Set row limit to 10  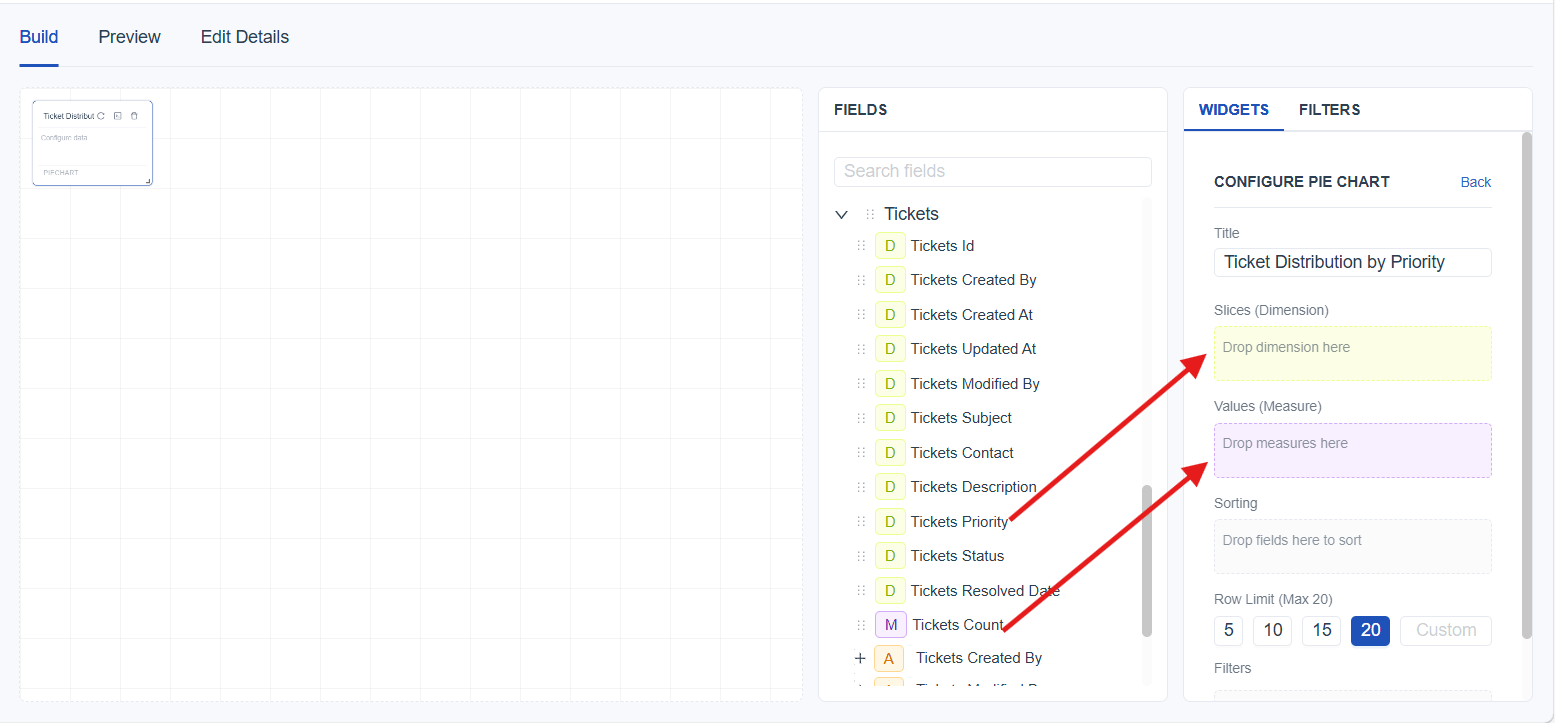[1272, 630]
